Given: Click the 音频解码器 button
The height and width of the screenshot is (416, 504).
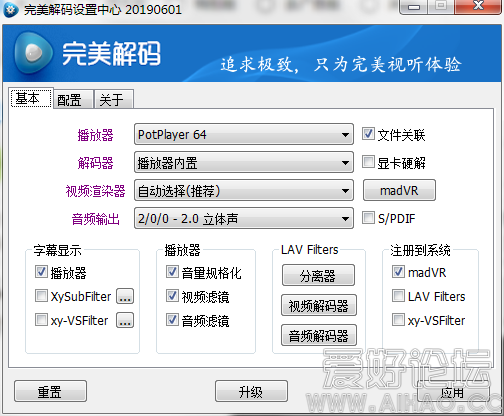Looking at the screenshot, I should 319,335.
